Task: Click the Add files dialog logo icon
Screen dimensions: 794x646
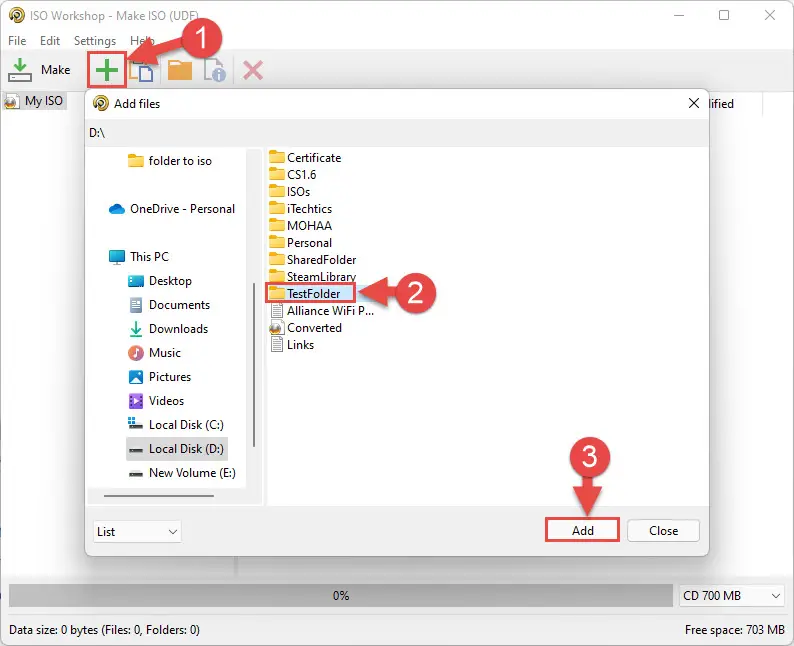Action: 101,103
